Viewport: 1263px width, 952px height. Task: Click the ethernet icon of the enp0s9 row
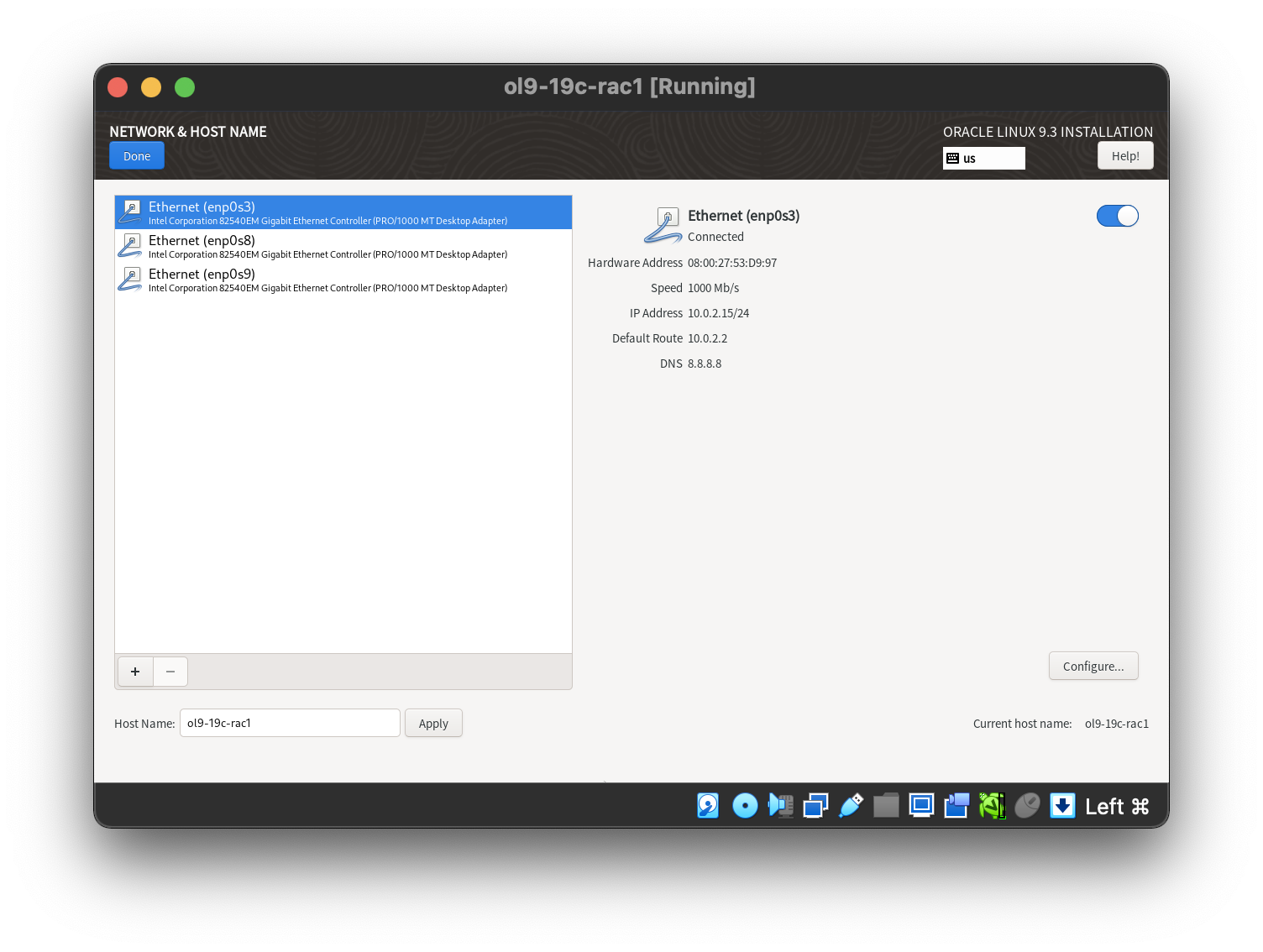(130, 279)
